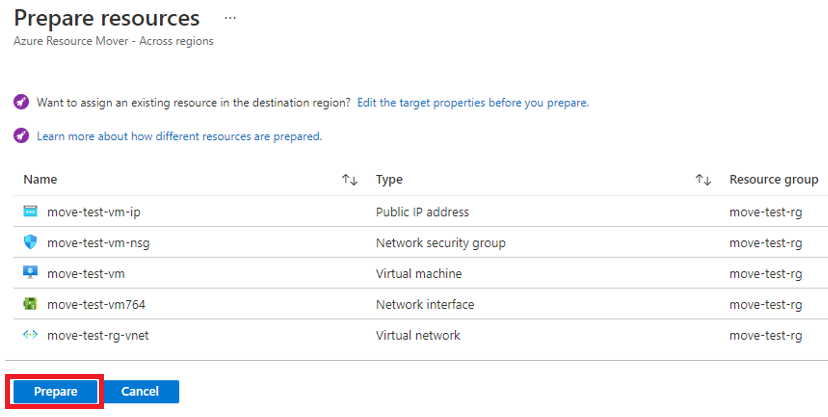Click move-test-rg in the move-test-vm-ip row
The image size is (828, 417).
coord(766,212)
